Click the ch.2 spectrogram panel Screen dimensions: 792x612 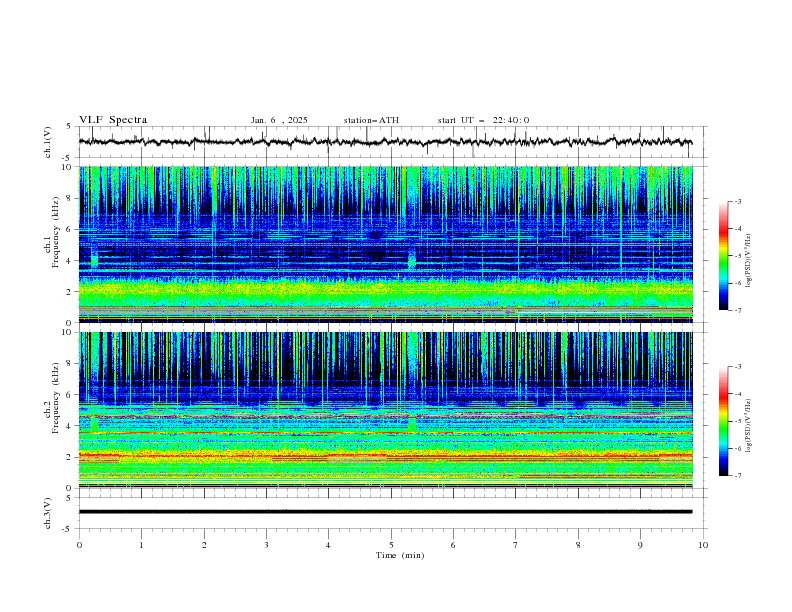385,410
